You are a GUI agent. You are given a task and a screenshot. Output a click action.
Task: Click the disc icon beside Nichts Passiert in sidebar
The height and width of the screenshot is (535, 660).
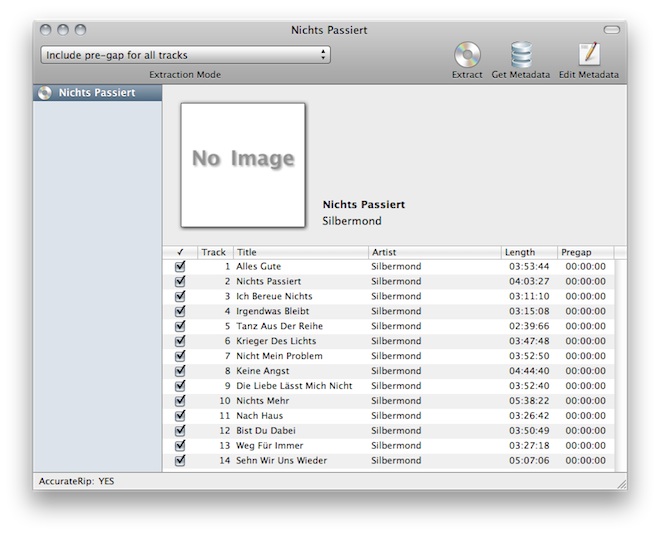click(44, 93)
